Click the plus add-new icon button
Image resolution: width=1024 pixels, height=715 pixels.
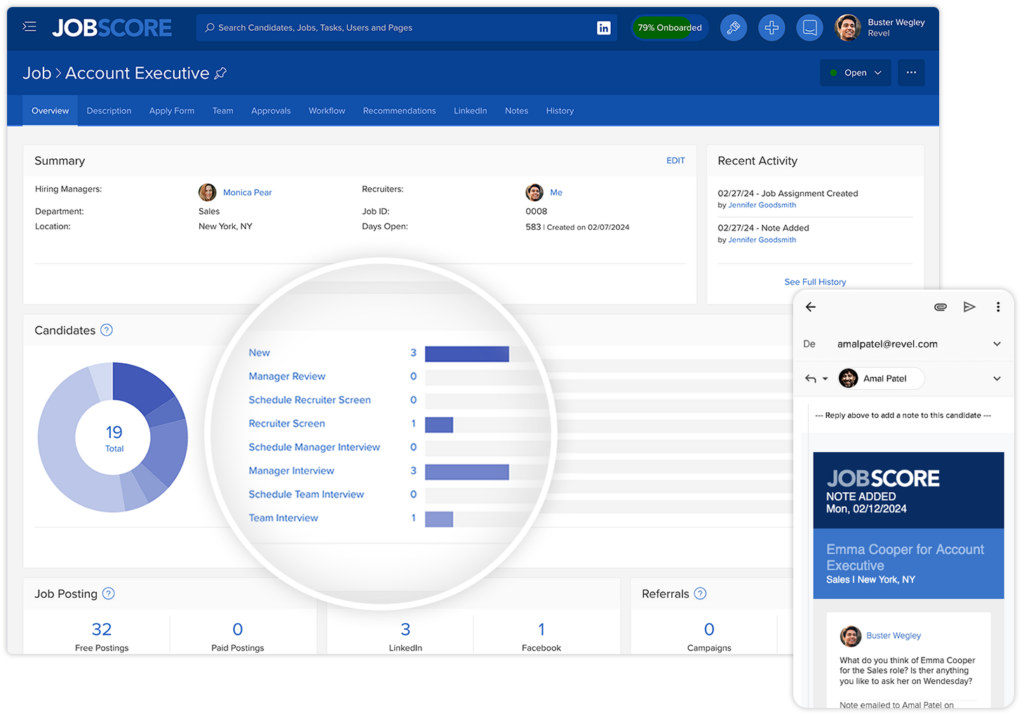pos(771,28)
